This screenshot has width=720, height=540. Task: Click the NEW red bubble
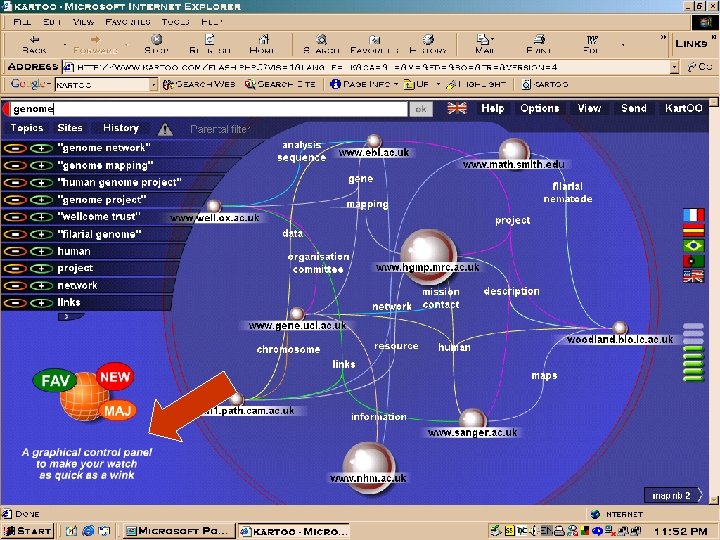(x=115, y=377)
